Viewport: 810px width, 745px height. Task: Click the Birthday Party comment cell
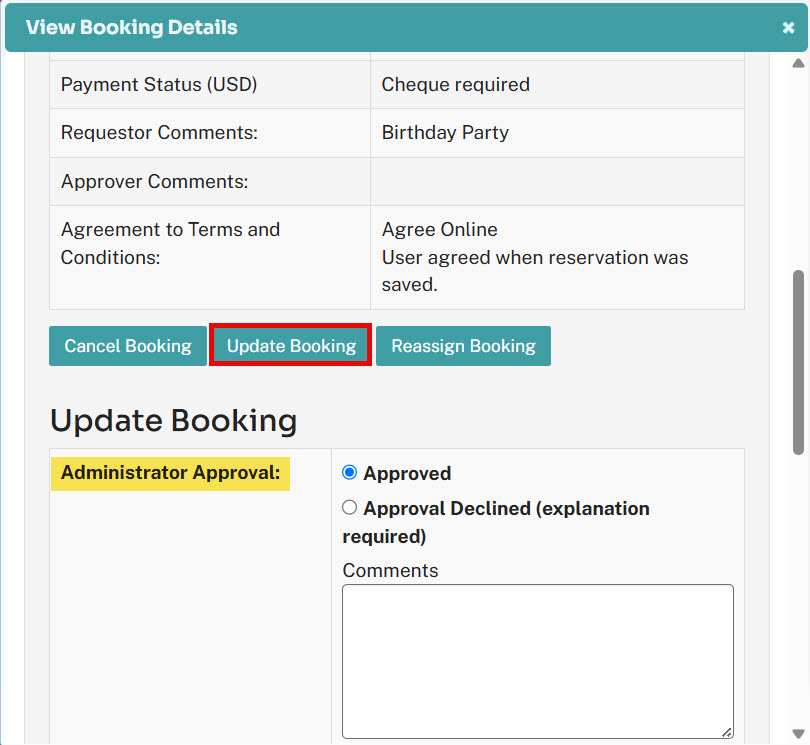(557, 133)
